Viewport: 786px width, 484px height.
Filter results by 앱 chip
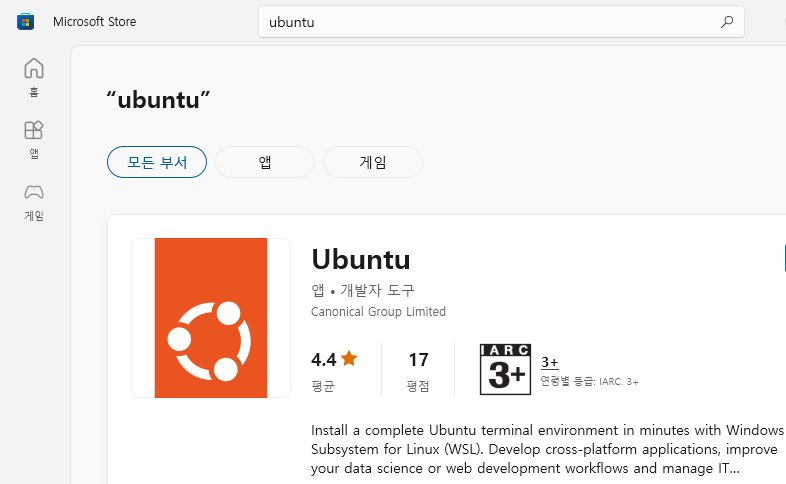click(x=265, y=162)
